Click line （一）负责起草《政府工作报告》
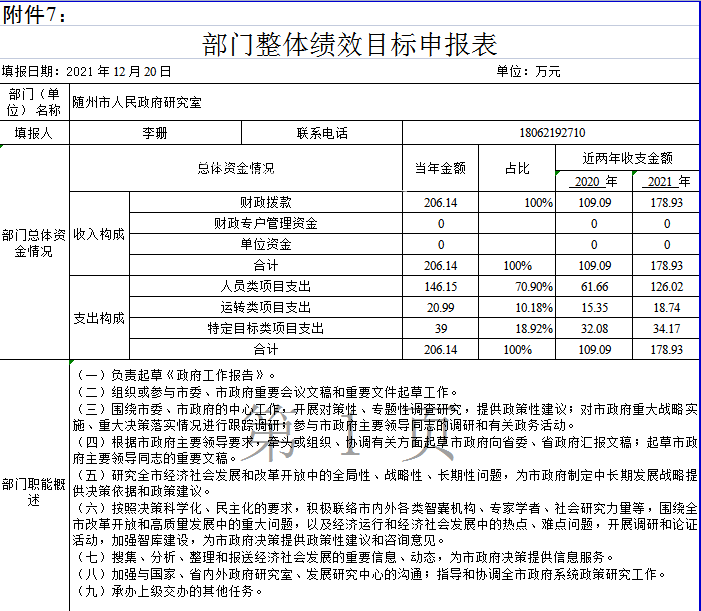Viewport: 701px width, 611px height. click(174, 375)
